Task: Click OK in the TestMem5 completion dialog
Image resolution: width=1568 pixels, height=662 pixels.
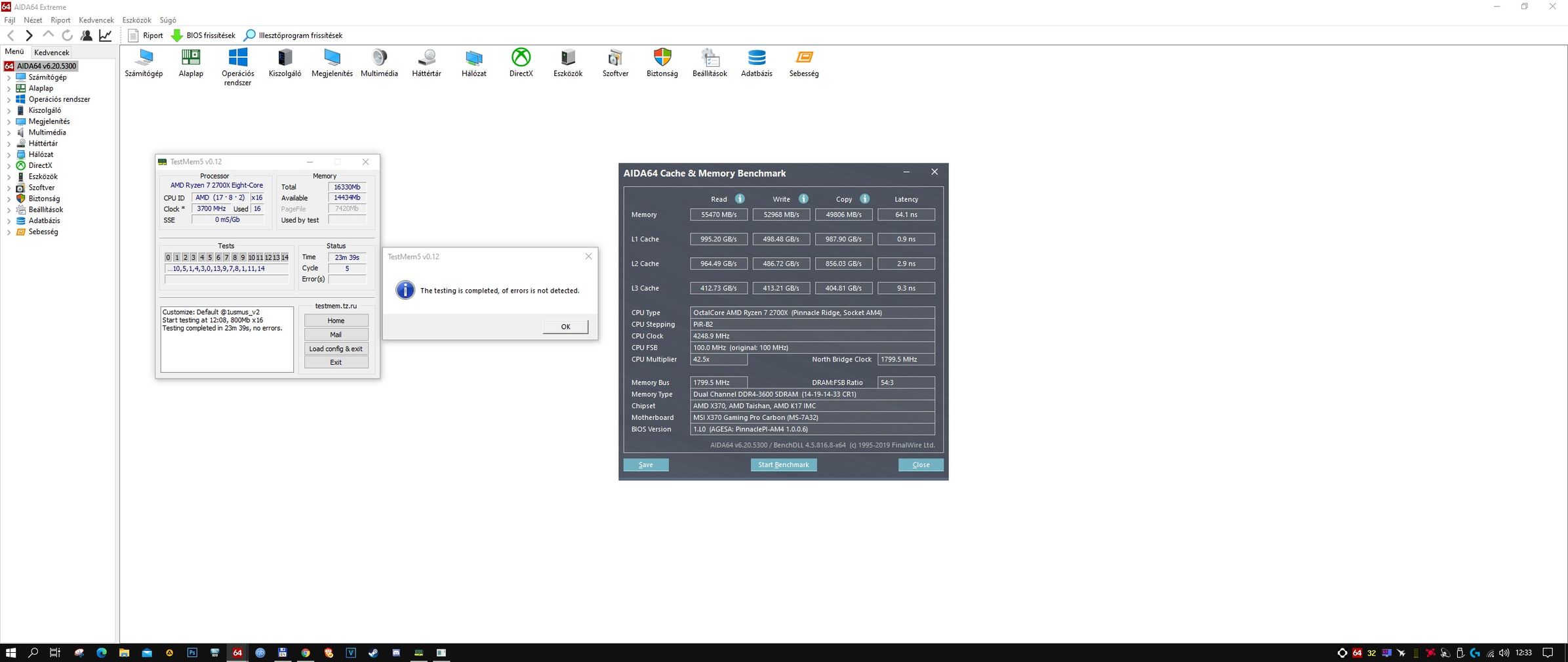Action: (565, 327)
